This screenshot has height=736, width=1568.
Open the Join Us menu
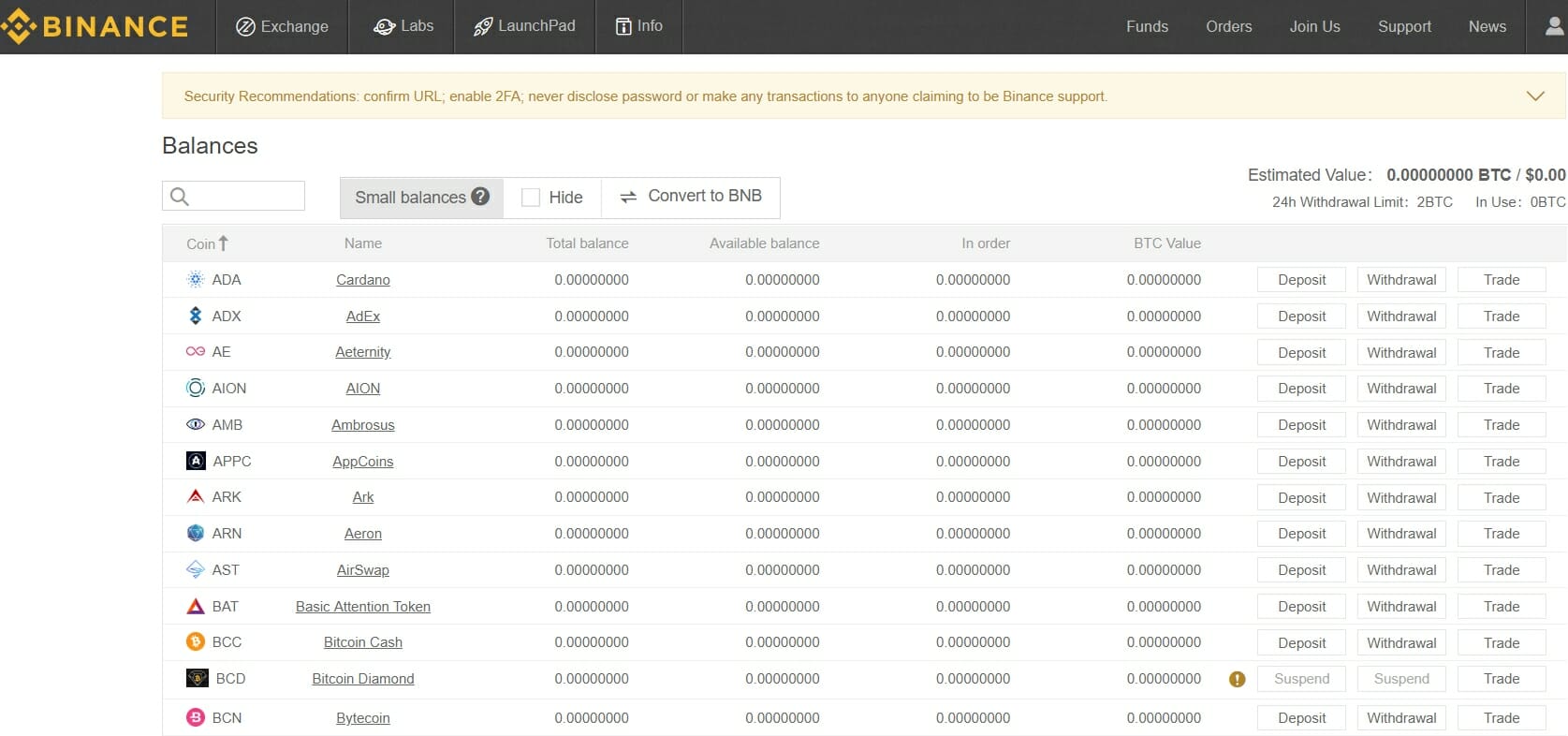tap(1314, 26)
